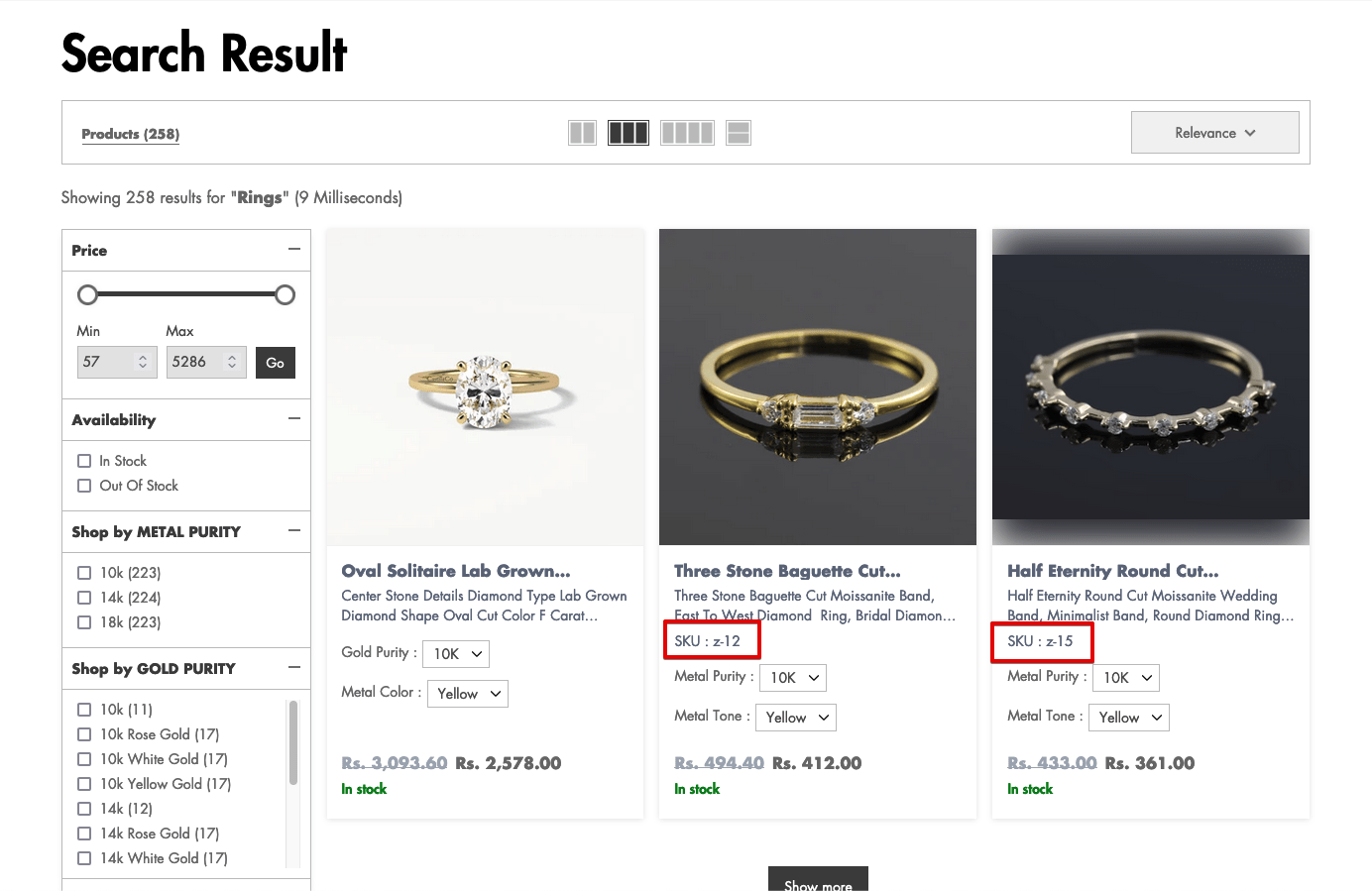
Task: Collapse the Price filter section
Action: click(293, 250)
